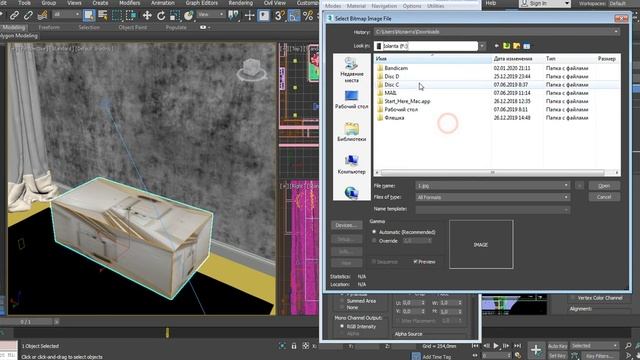Click Select and Manipulate crosshair icon
The image size is (640, 360).
(249, 16)
